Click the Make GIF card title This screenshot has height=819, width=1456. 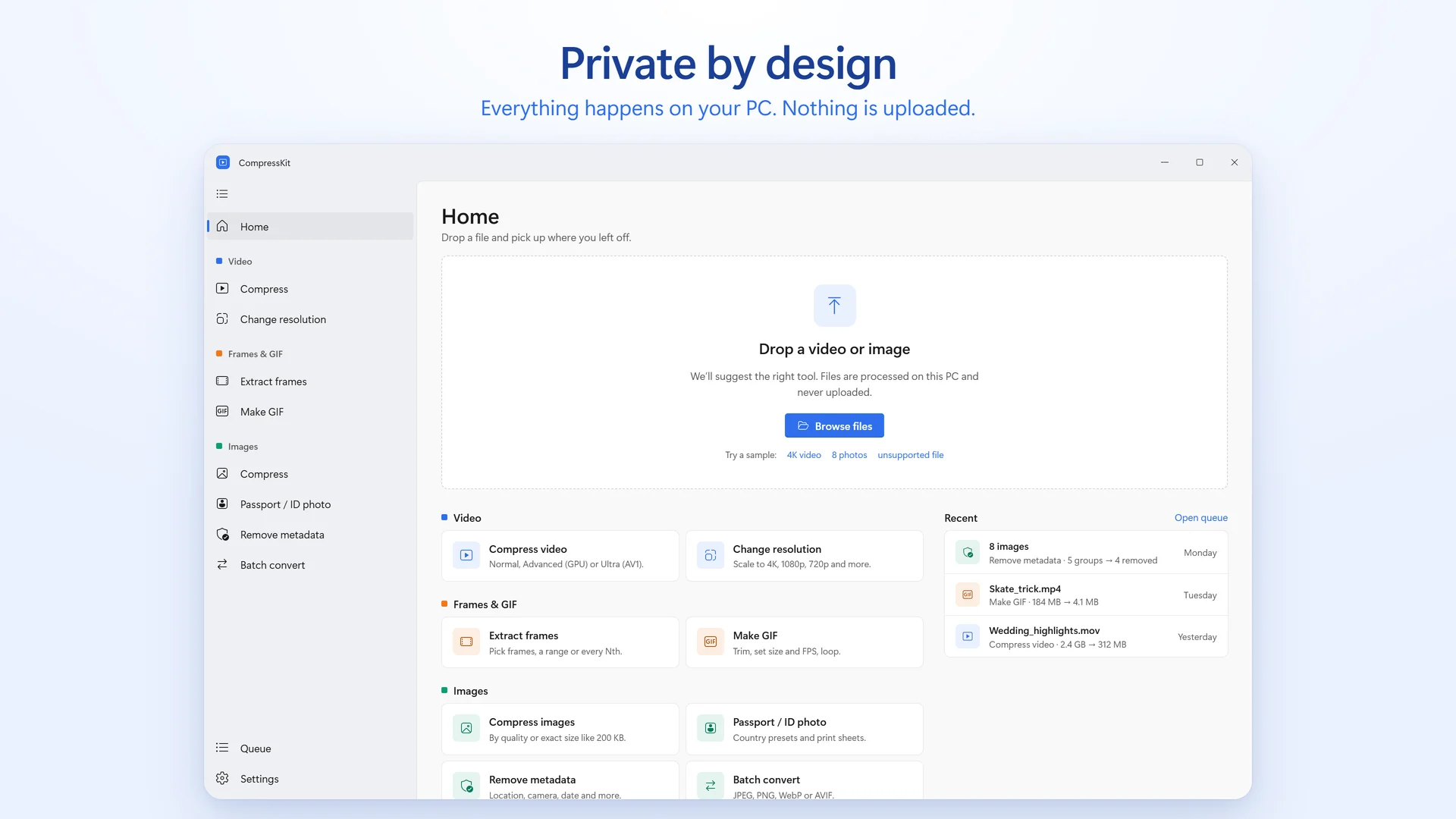pos(755,635)
